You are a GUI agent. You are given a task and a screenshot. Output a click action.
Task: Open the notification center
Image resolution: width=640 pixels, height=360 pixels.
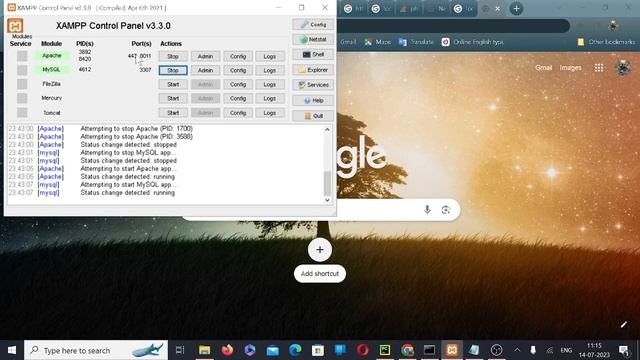click(624, 350)
